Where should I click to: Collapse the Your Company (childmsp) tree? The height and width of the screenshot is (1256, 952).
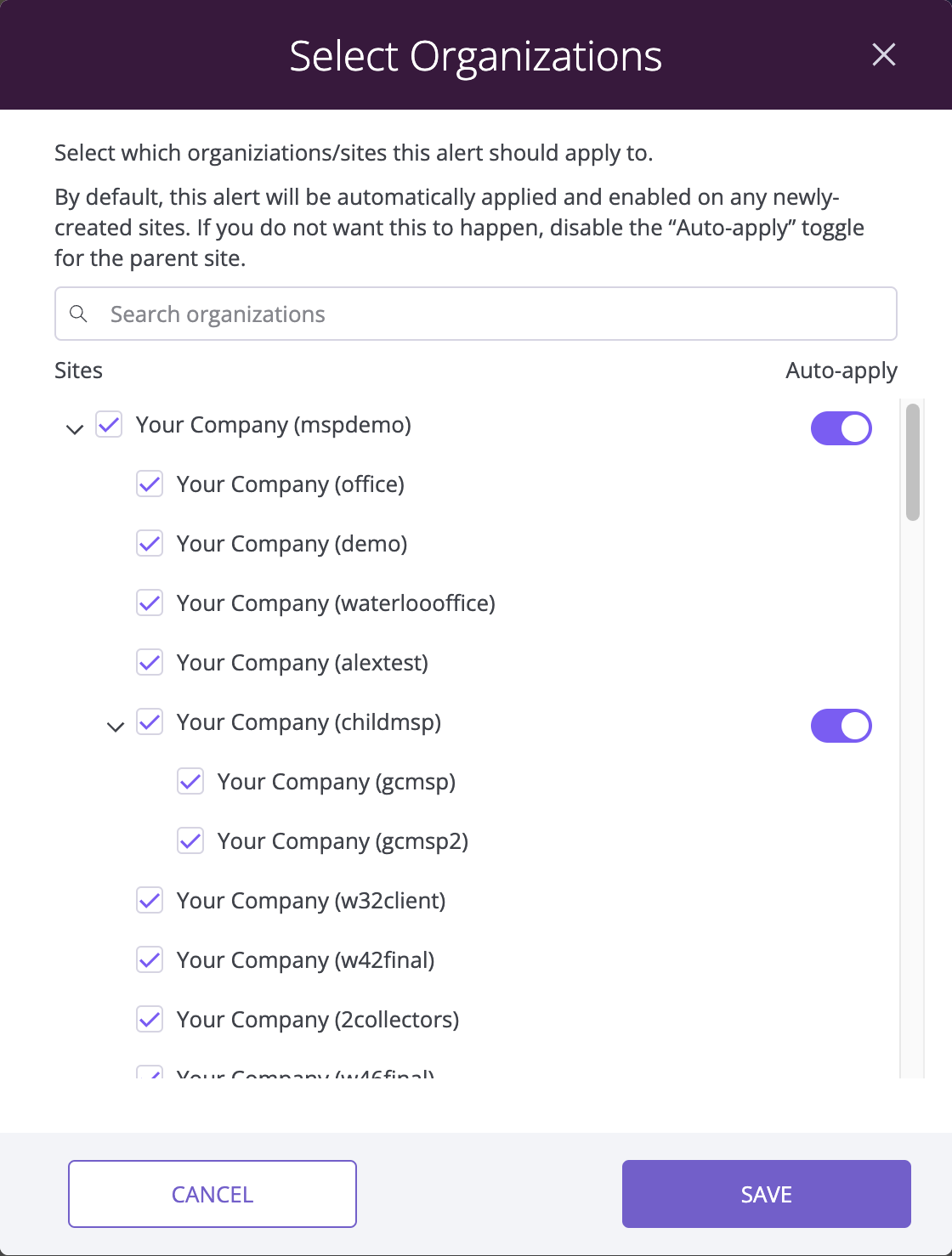click(116, 726)
